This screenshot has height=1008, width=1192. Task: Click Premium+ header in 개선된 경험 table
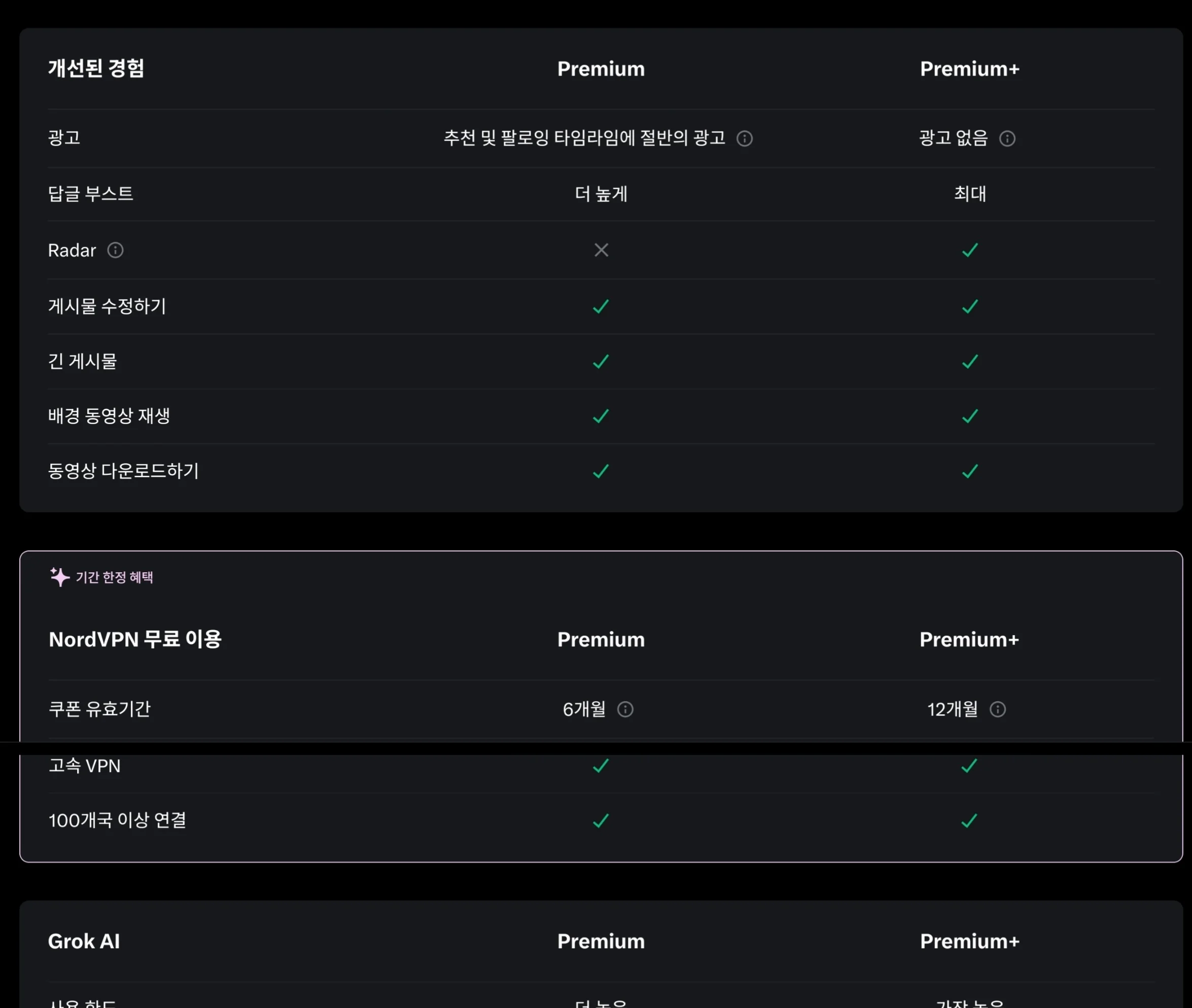pyautogui.click(x=970, y=68)
